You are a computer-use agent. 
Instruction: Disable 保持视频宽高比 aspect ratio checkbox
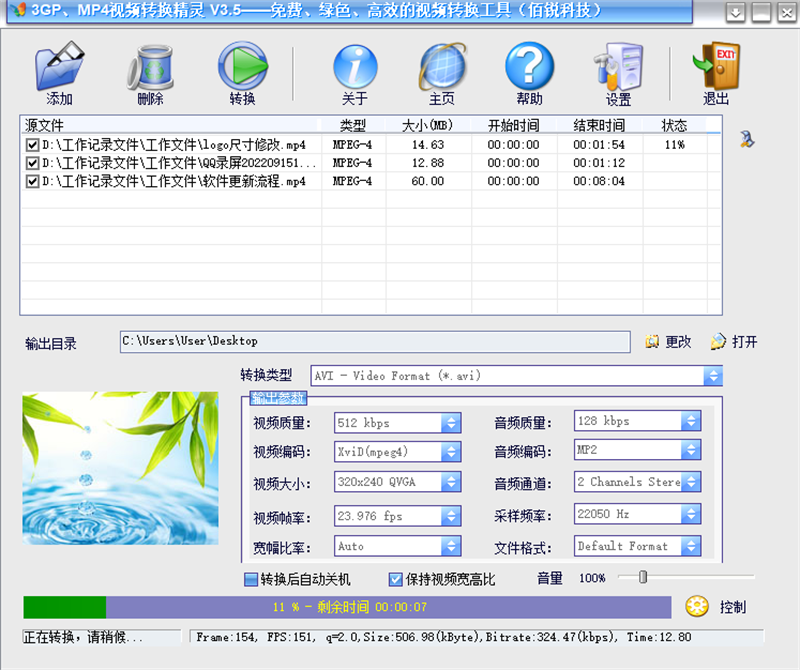point(396,579)
